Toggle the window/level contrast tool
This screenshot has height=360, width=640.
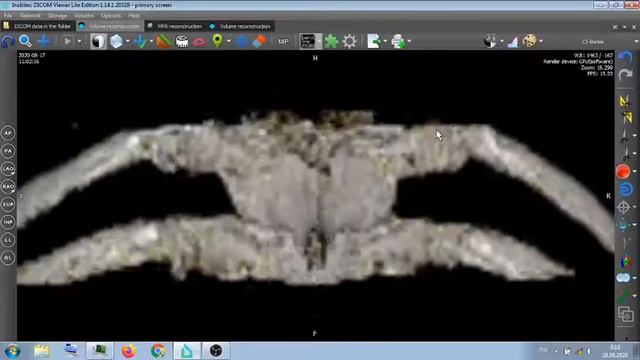[x=98, y=41]
